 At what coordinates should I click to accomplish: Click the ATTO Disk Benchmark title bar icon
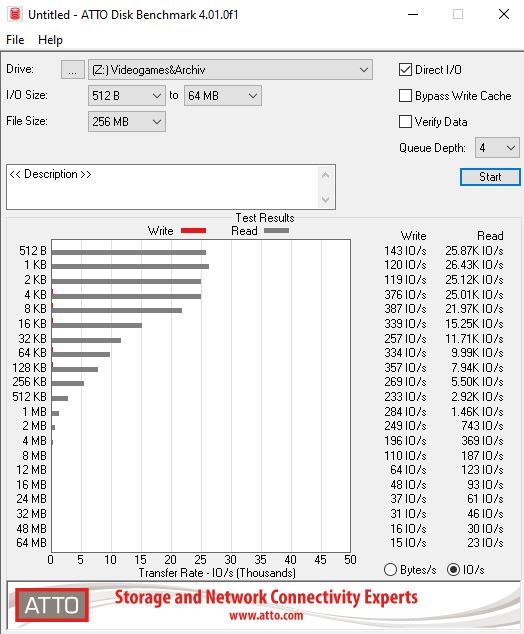click(15, 14)
